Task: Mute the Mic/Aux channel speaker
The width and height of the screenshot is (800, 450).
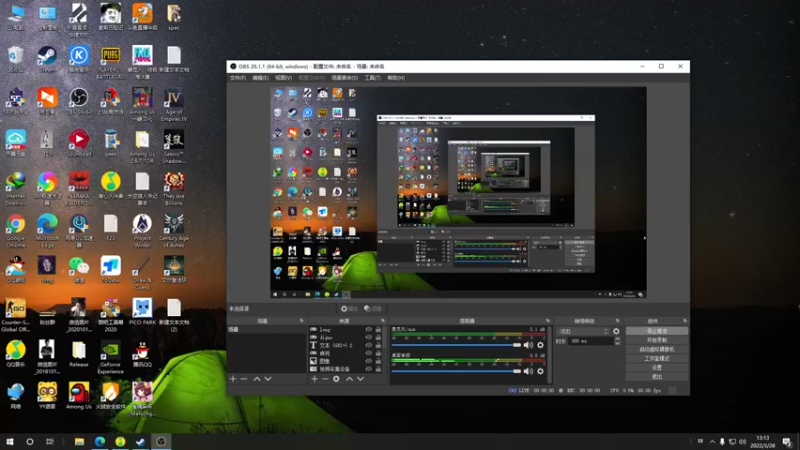Action: point(528,345)
